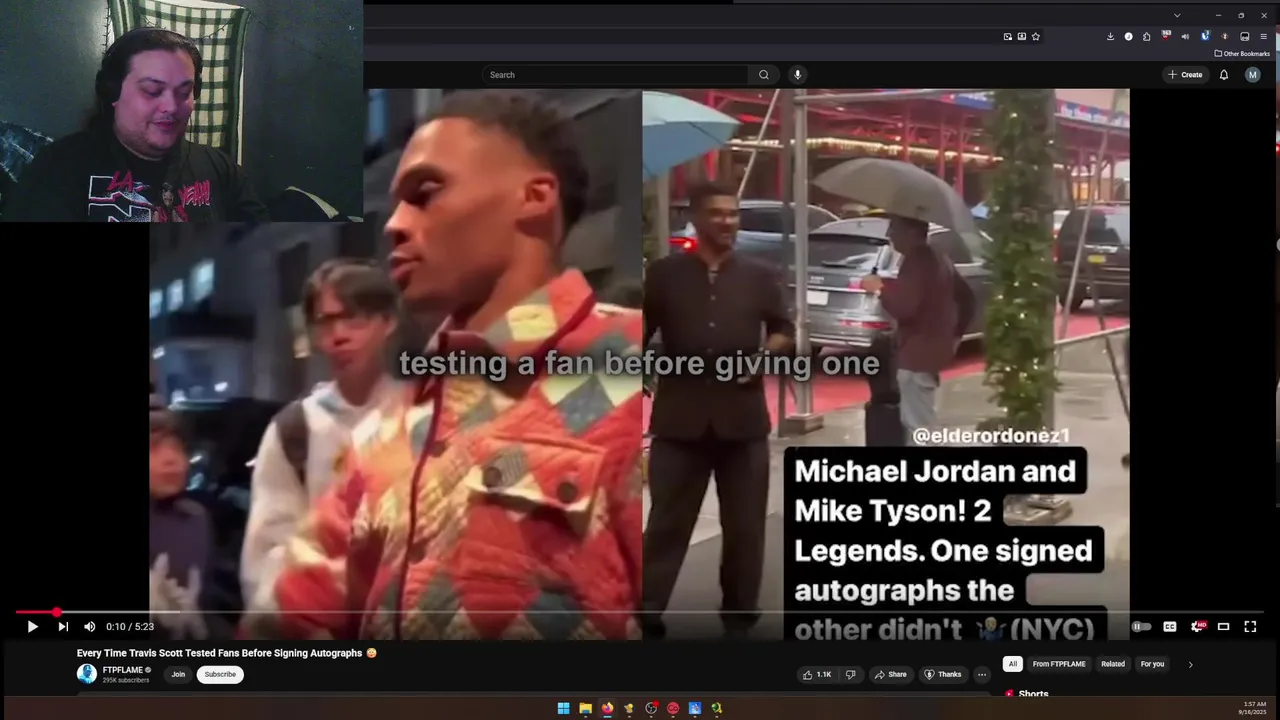The height and width of the screenshot is (720, 1280).
Task: Start voice search with microphone icon
Action: [x=797, y=75]
